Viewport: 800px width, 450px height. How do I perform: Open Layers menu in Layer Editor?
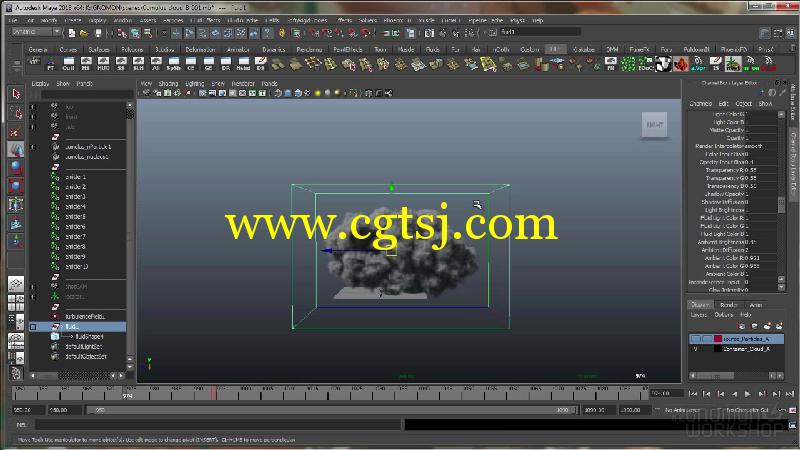click(698, 315)
